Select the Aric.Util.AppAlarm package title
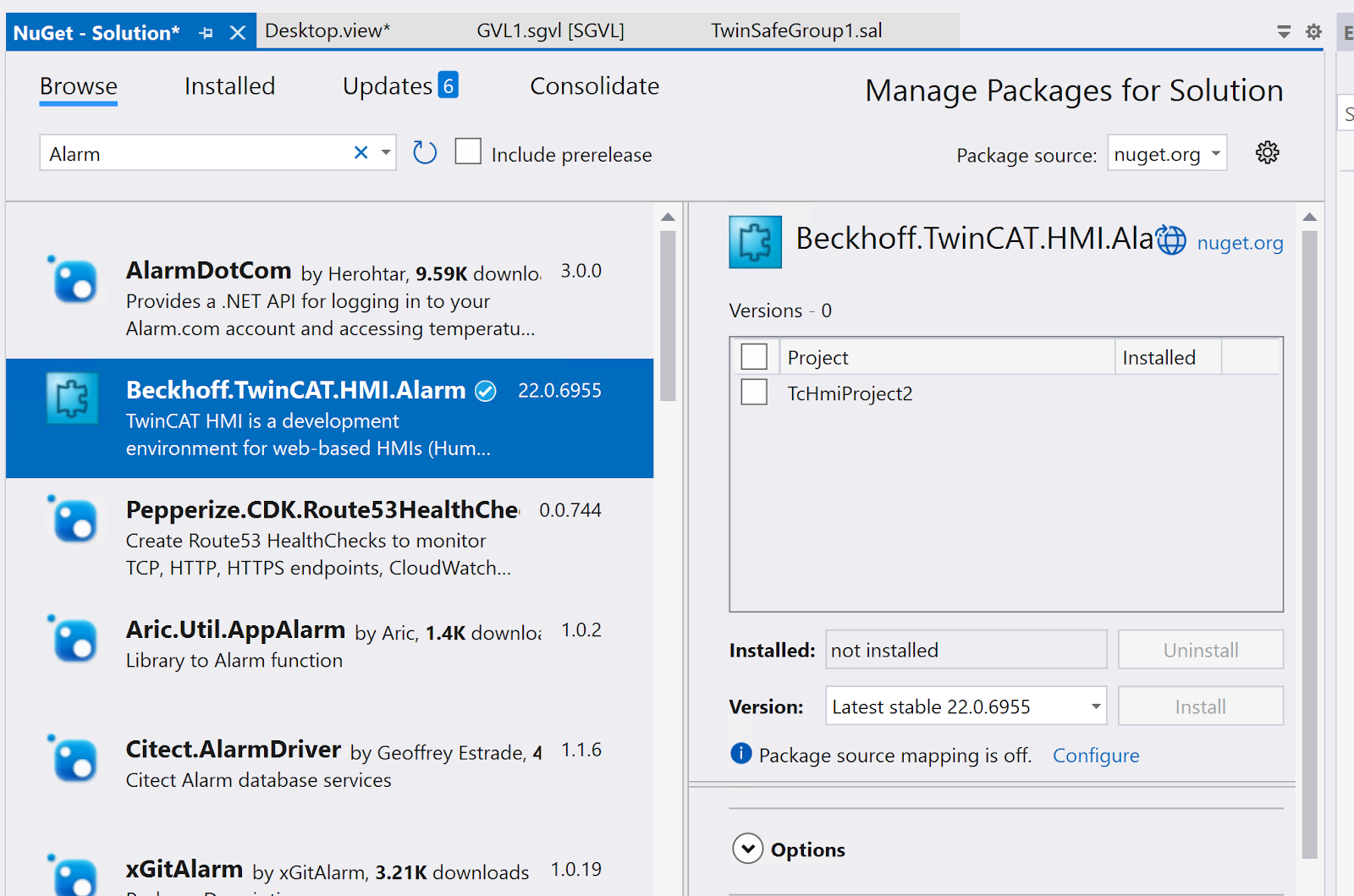1354x896 pixels. [235, 629]
